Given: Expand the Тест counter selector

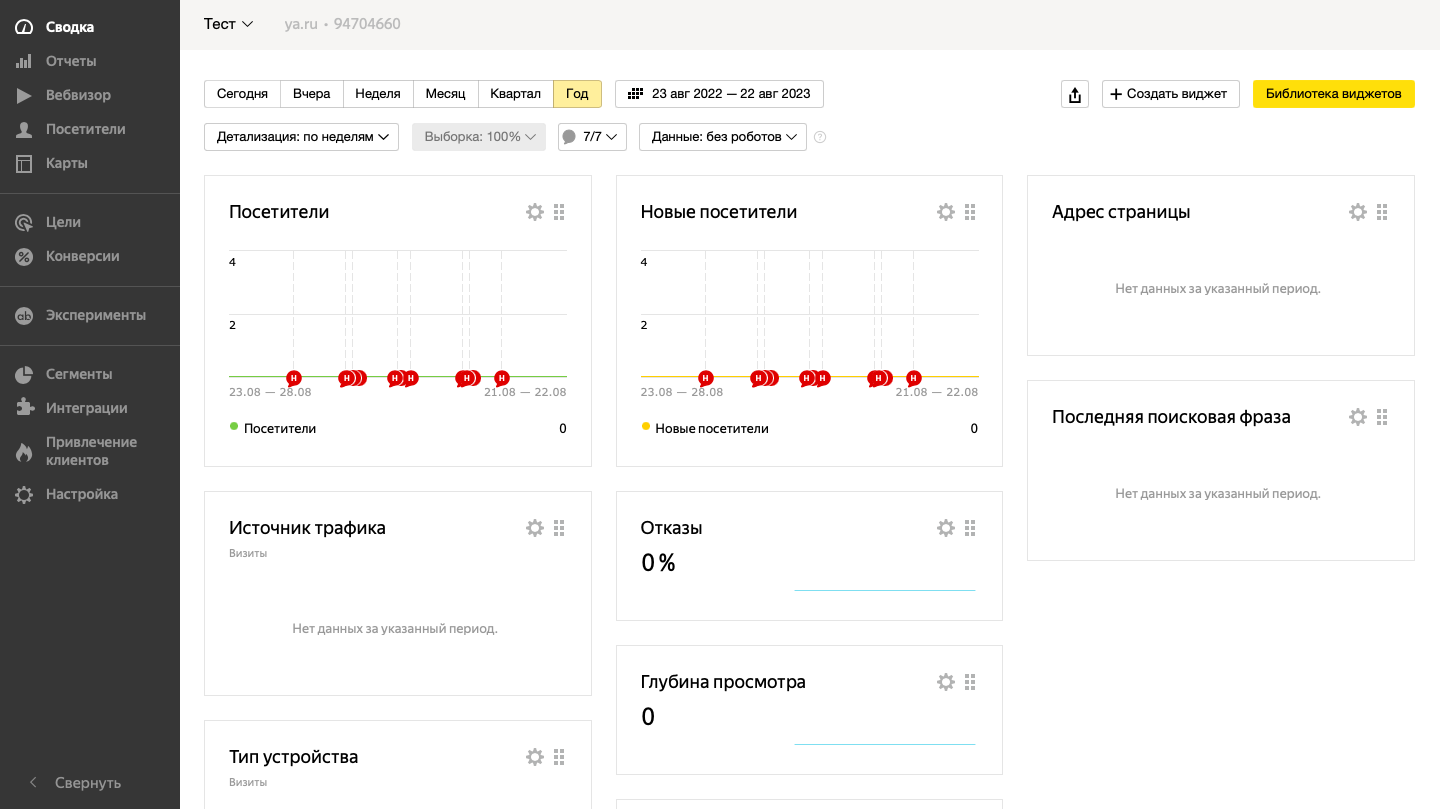Looking at the screenshot, I should coord(228,24).
